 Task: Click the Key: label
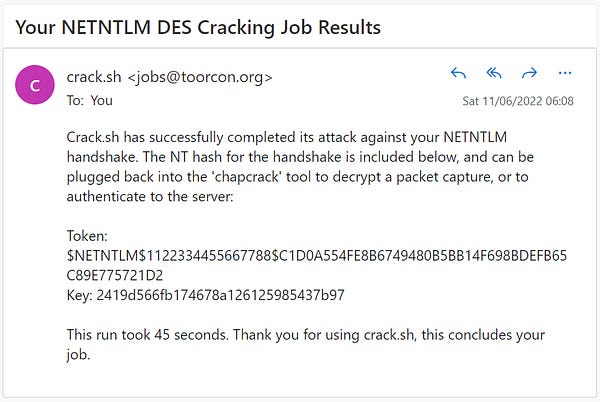[x=80, y=295]
